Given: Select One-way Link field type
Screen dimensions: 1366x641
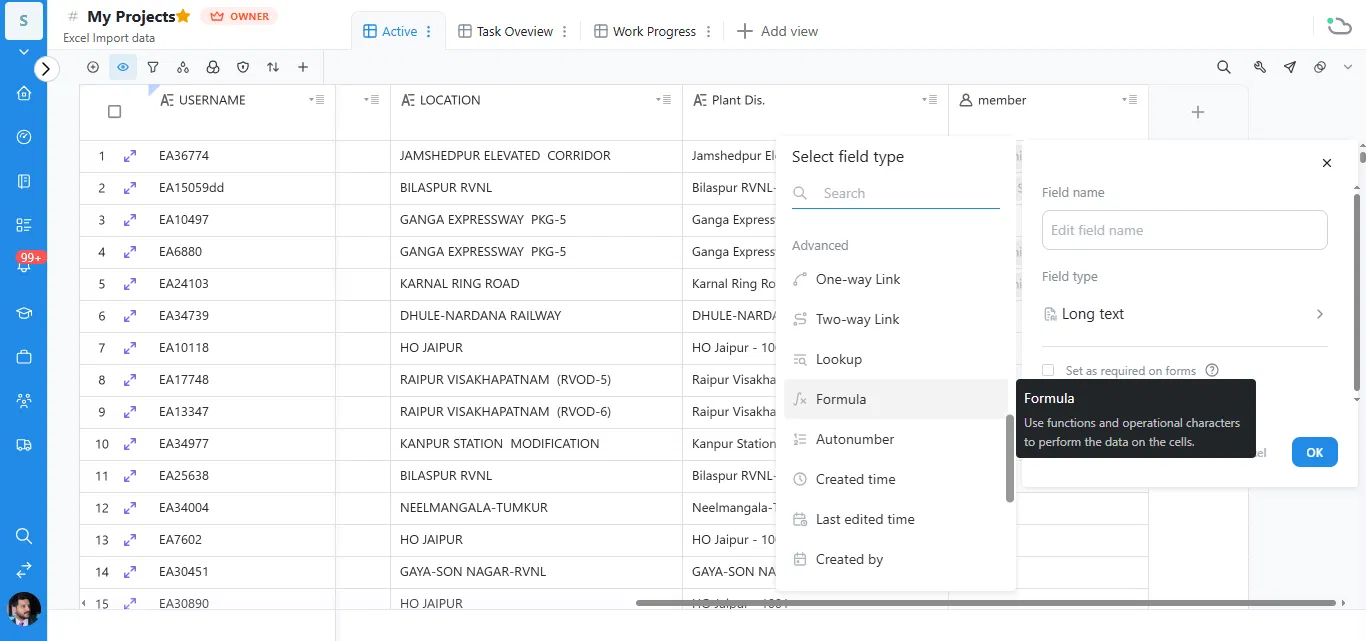Looking at the screenshot, I should (895, 279).
